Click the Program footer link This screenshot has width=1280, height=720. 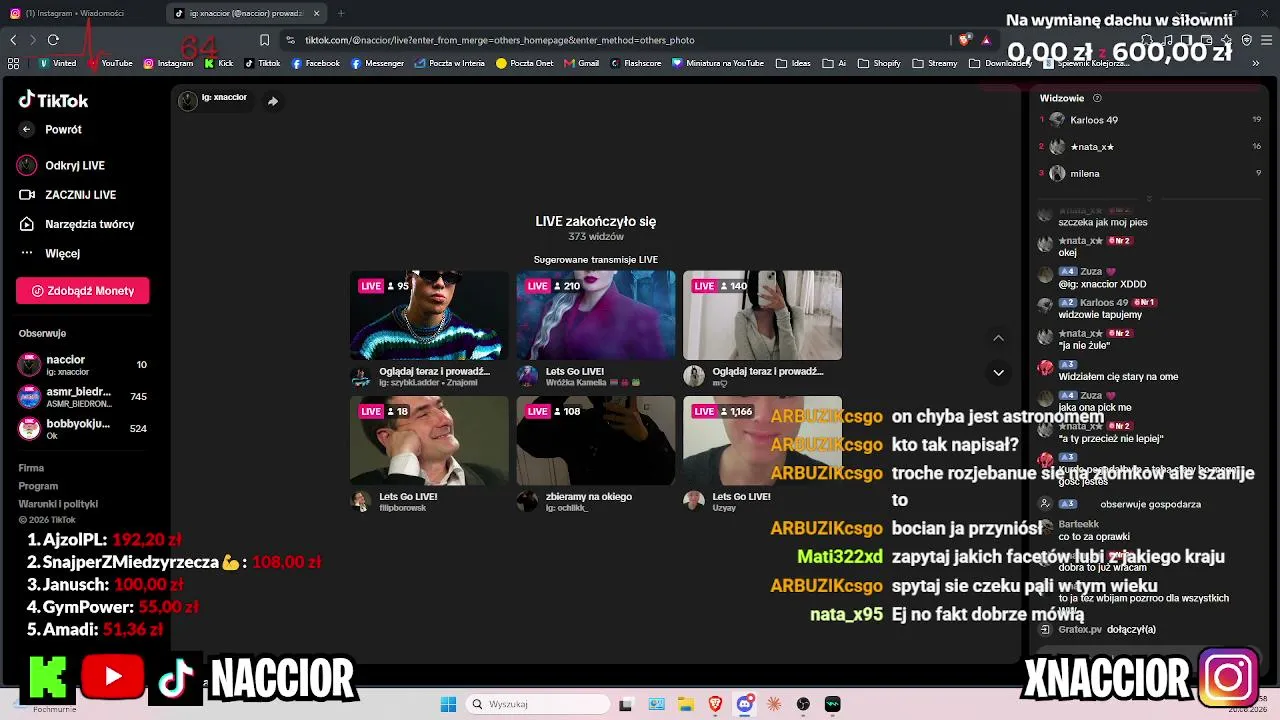click(38, 486)
